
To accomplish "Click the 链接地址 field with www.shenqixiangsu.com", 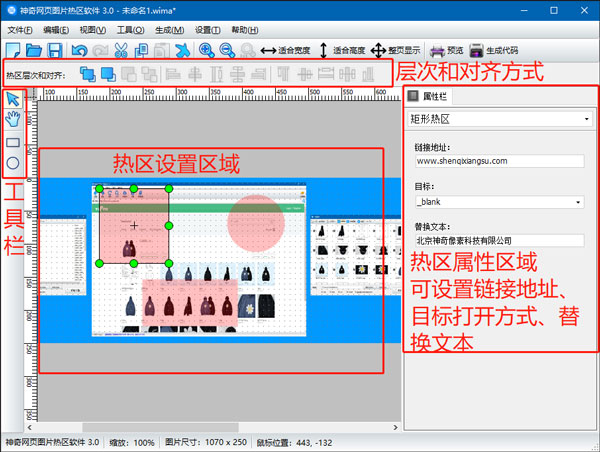I will 499,161.
